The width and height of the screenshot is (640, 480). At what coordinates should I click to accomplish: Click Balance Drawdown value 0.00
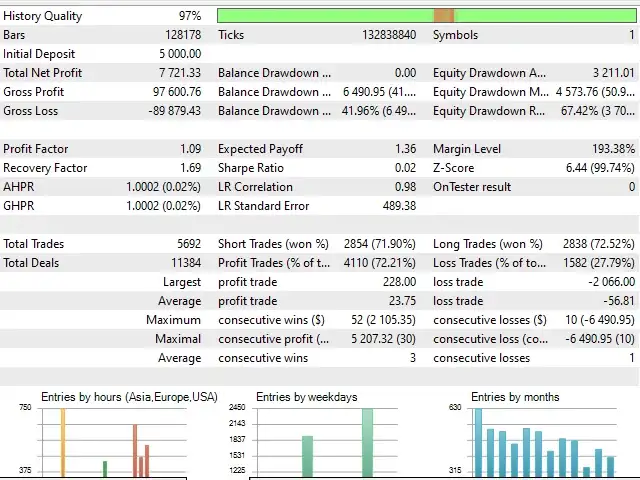coord(405,73)
